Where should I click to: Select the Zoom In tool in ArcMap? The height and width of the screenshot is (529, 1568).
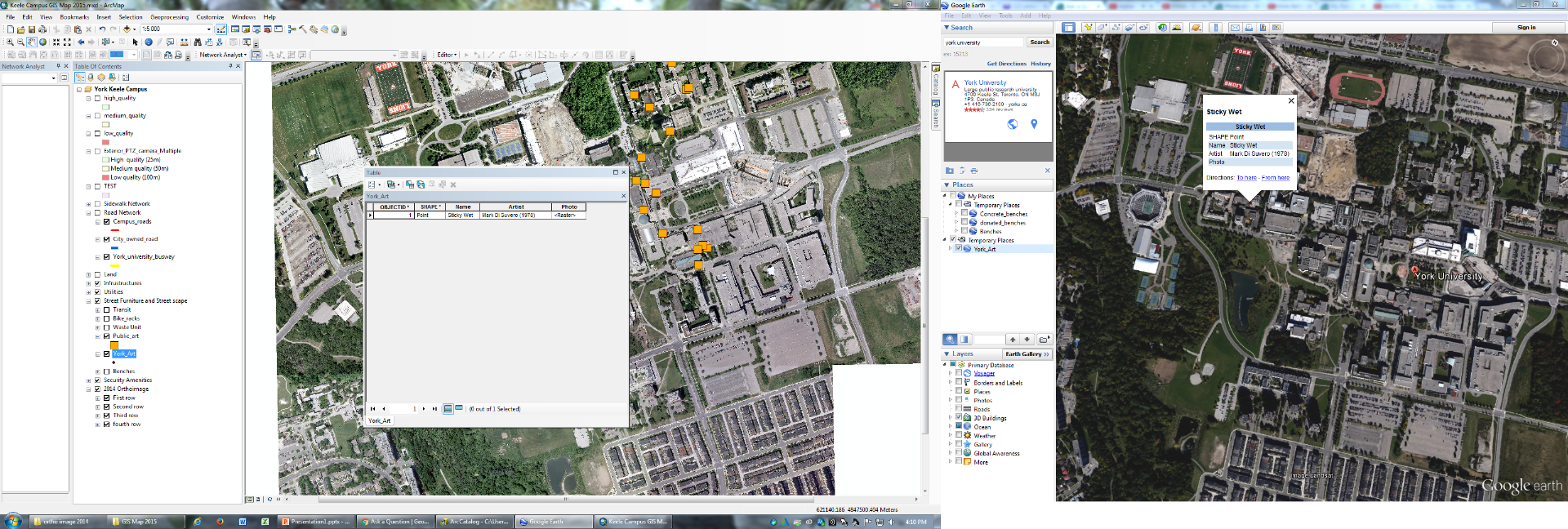click(10, 42)
